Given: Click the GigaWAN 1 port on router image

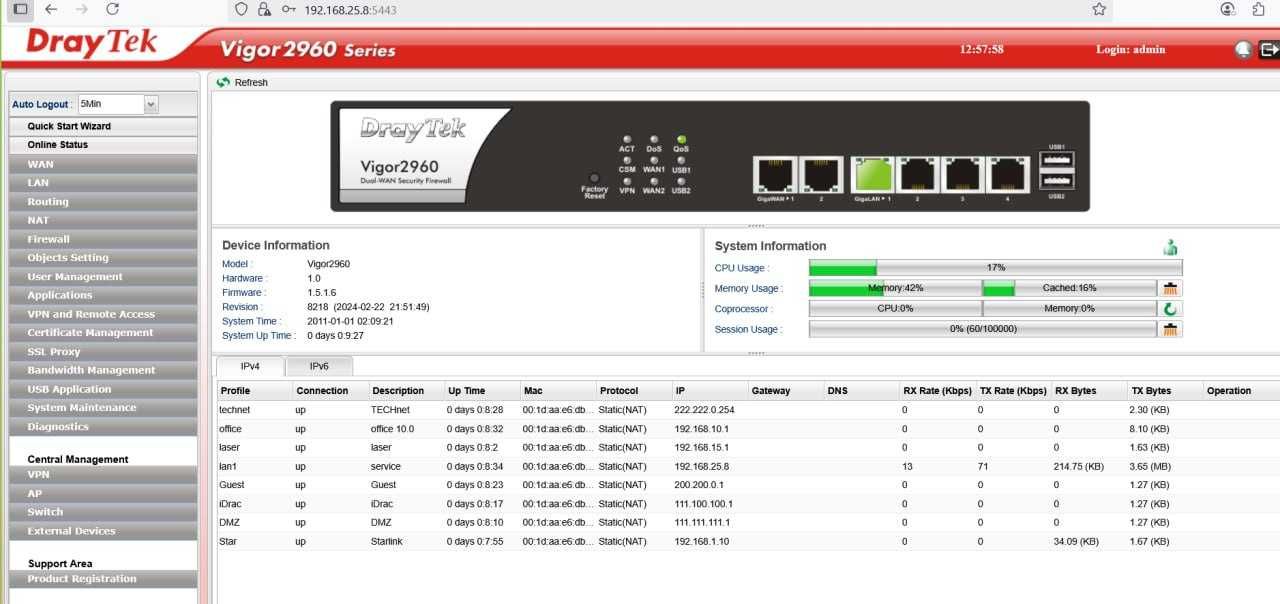Looking at the screenshot, I should pyautogui.click(x=775, y=175).
